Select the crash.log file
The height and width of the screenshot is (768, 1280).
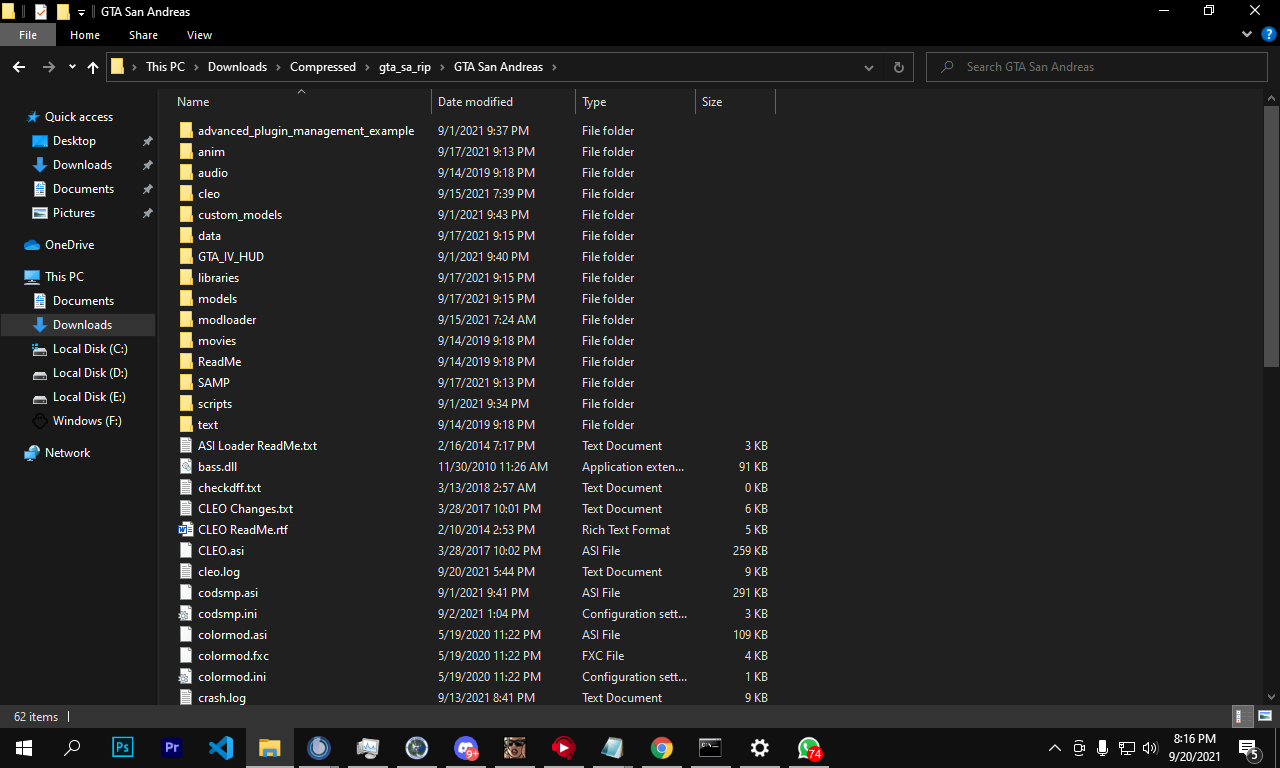(x=221, y=698)
